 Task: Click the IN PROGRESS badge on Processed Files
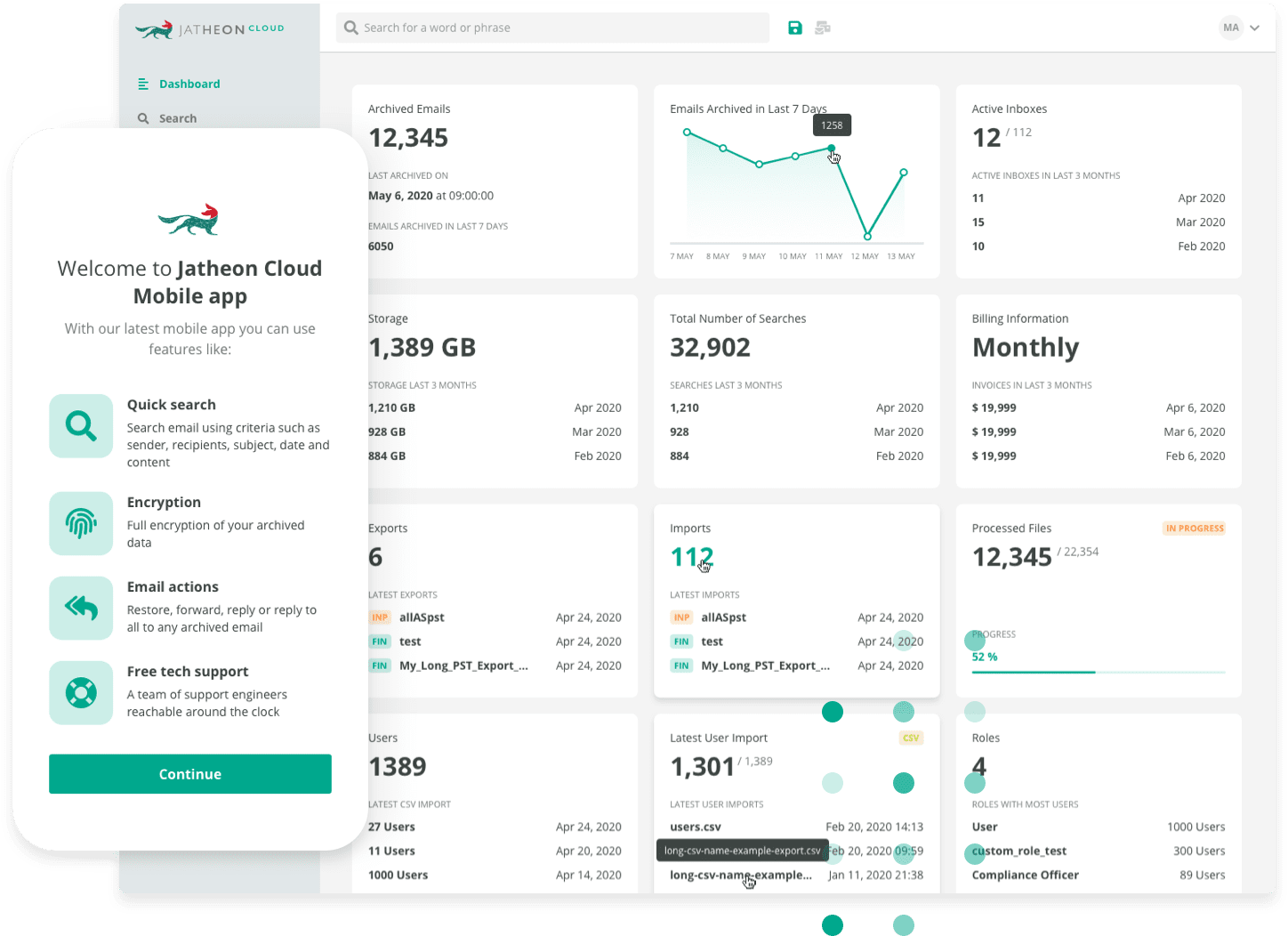click(1195, 529)
